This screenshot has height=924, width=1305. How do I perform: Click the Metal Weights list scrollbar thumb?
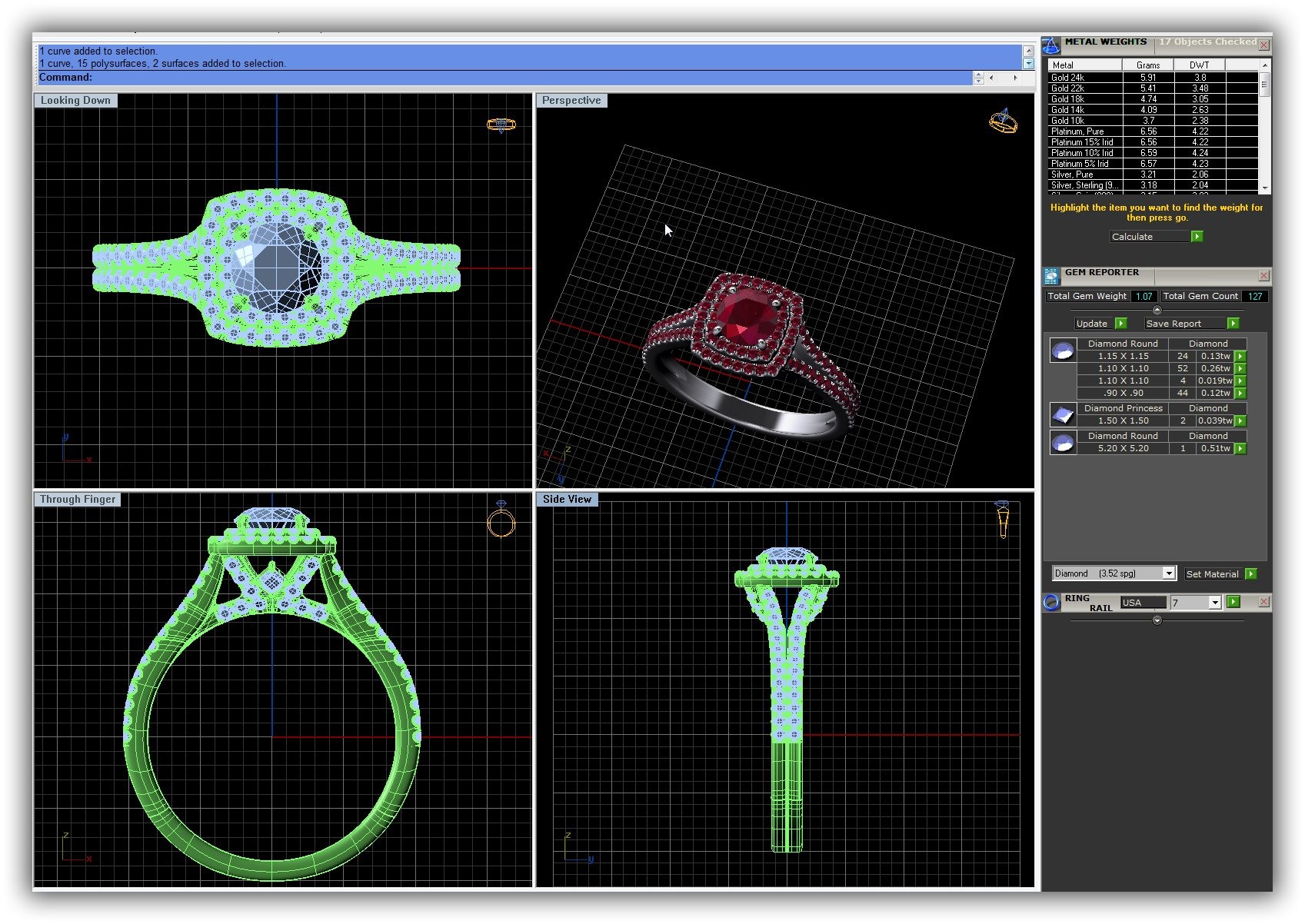[1263, 86]
